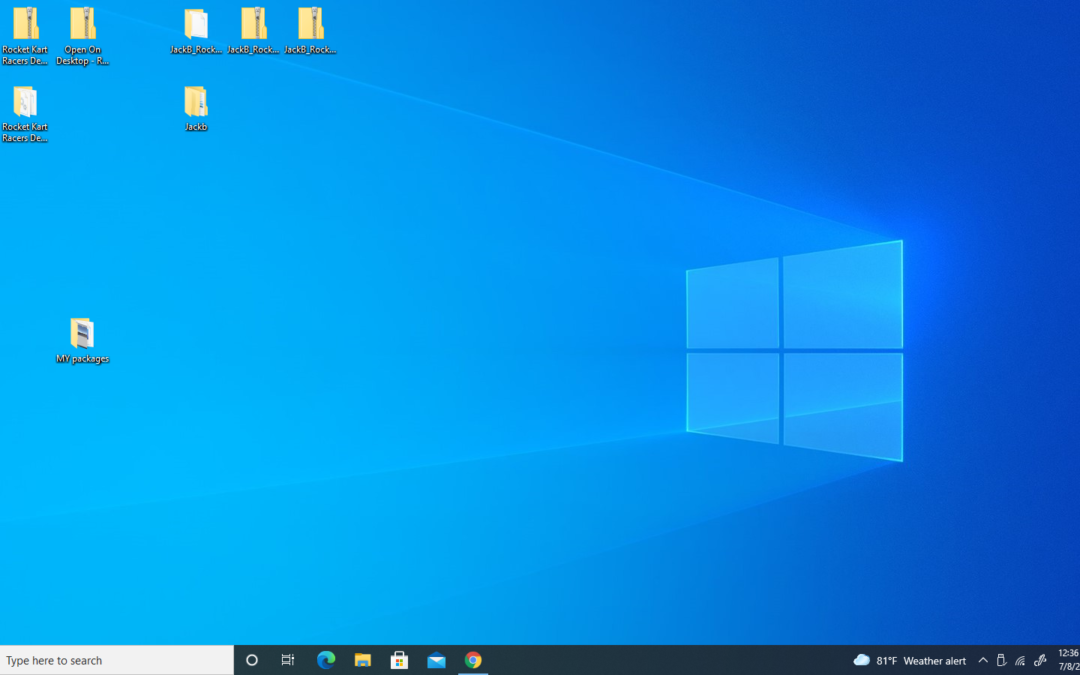Open Cortana from the taskbar circle icon
This screenshot has height=675, width=1080.
click(252, 661)
